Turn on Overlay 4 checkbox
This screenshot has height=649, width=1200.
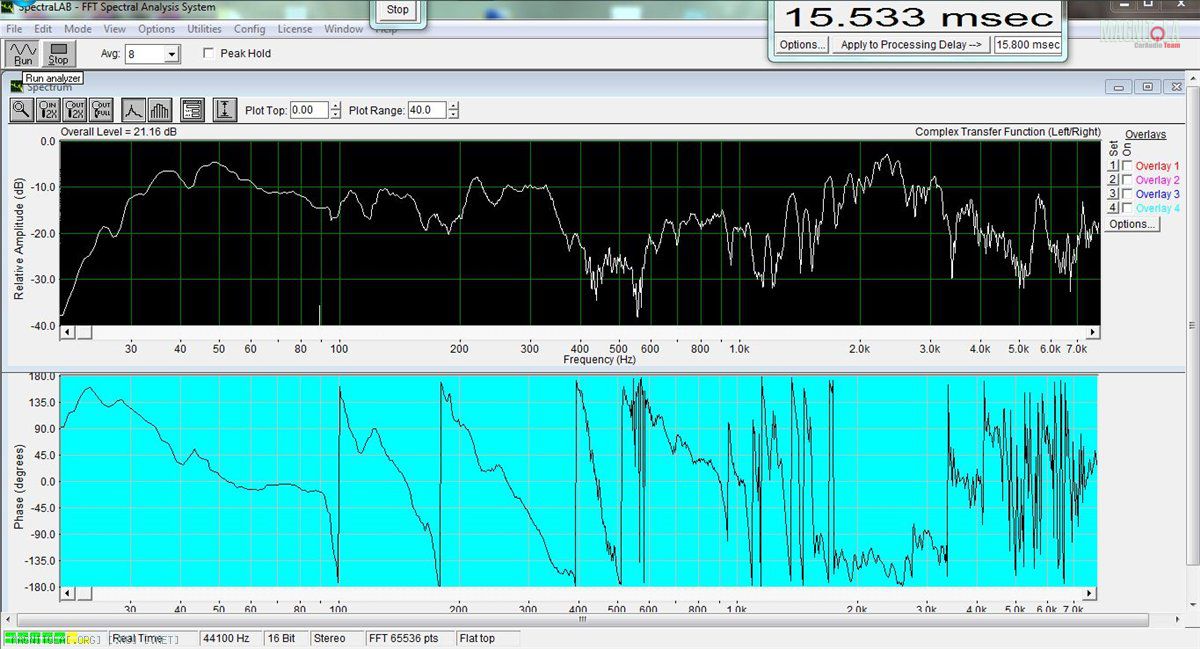coord(1128,208)
